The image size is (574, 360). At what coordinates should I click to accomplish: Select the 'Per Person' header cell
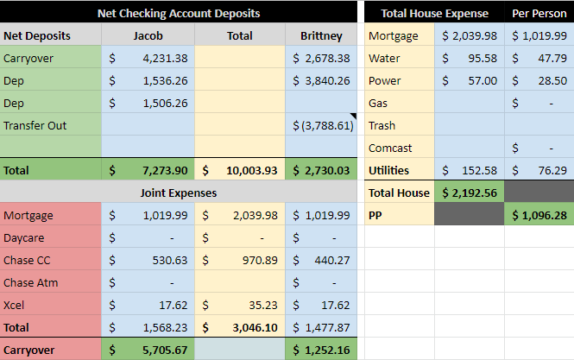[539, 12]
